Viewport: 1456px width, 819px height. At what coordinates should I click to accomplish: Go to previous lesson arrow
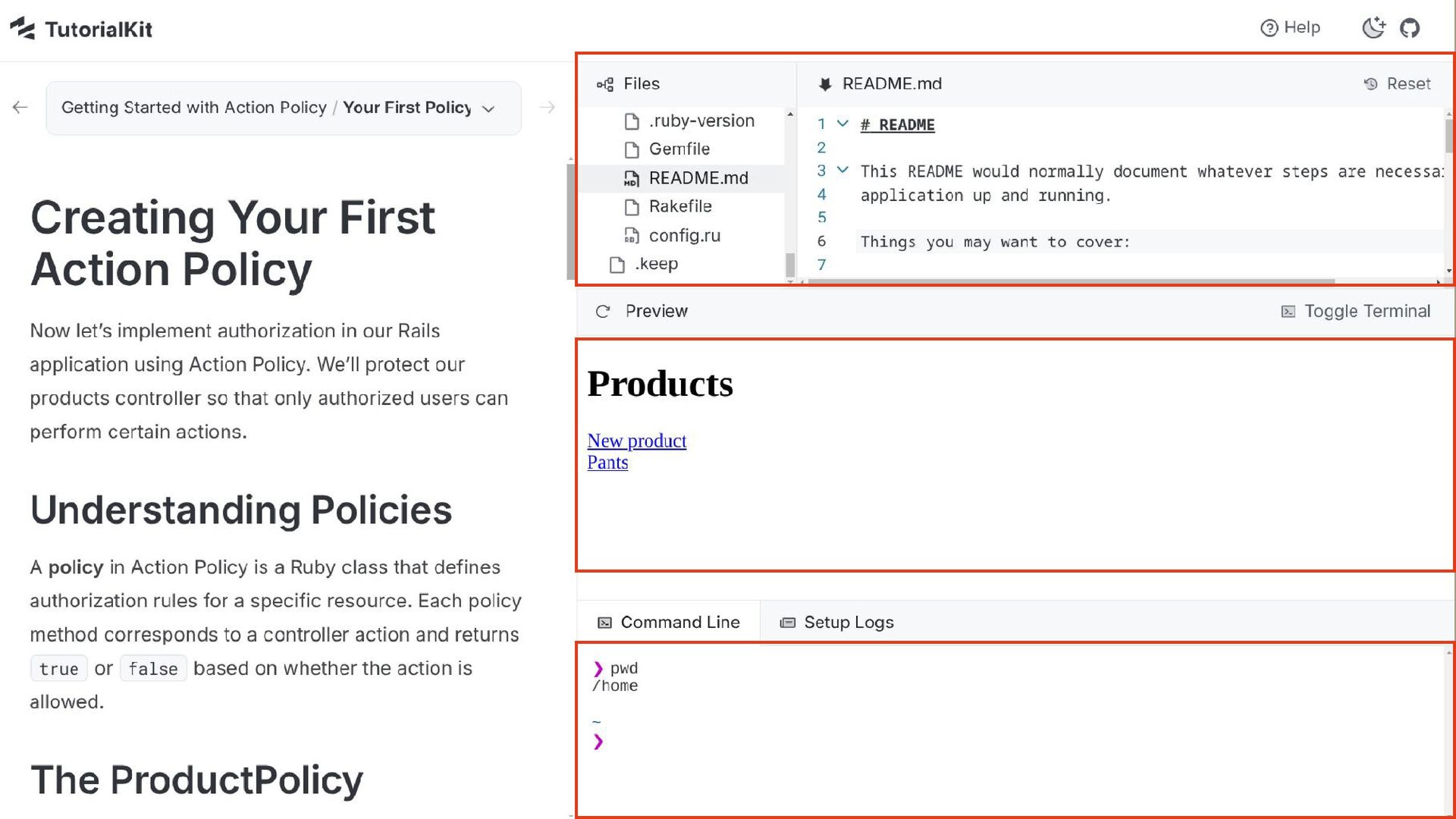click(x=20, y=108)
